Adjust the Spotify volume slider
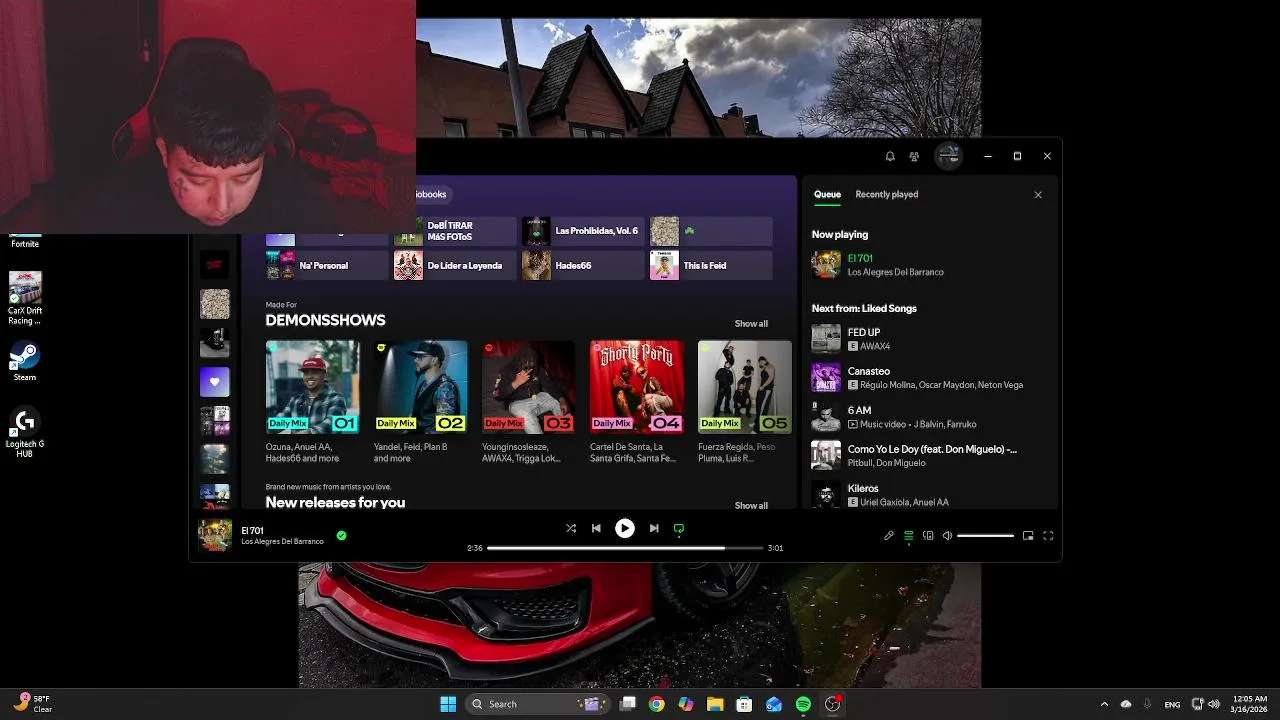The width and height of the screenshot is (1280, 720). coord(986,536)
